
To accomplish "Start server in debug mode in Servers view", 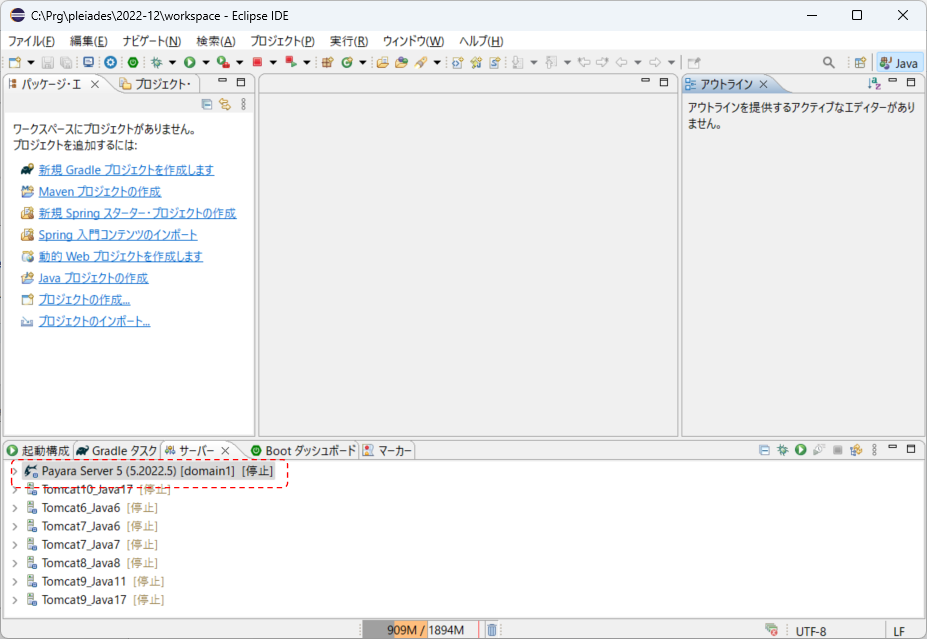I will pos(783,450).
